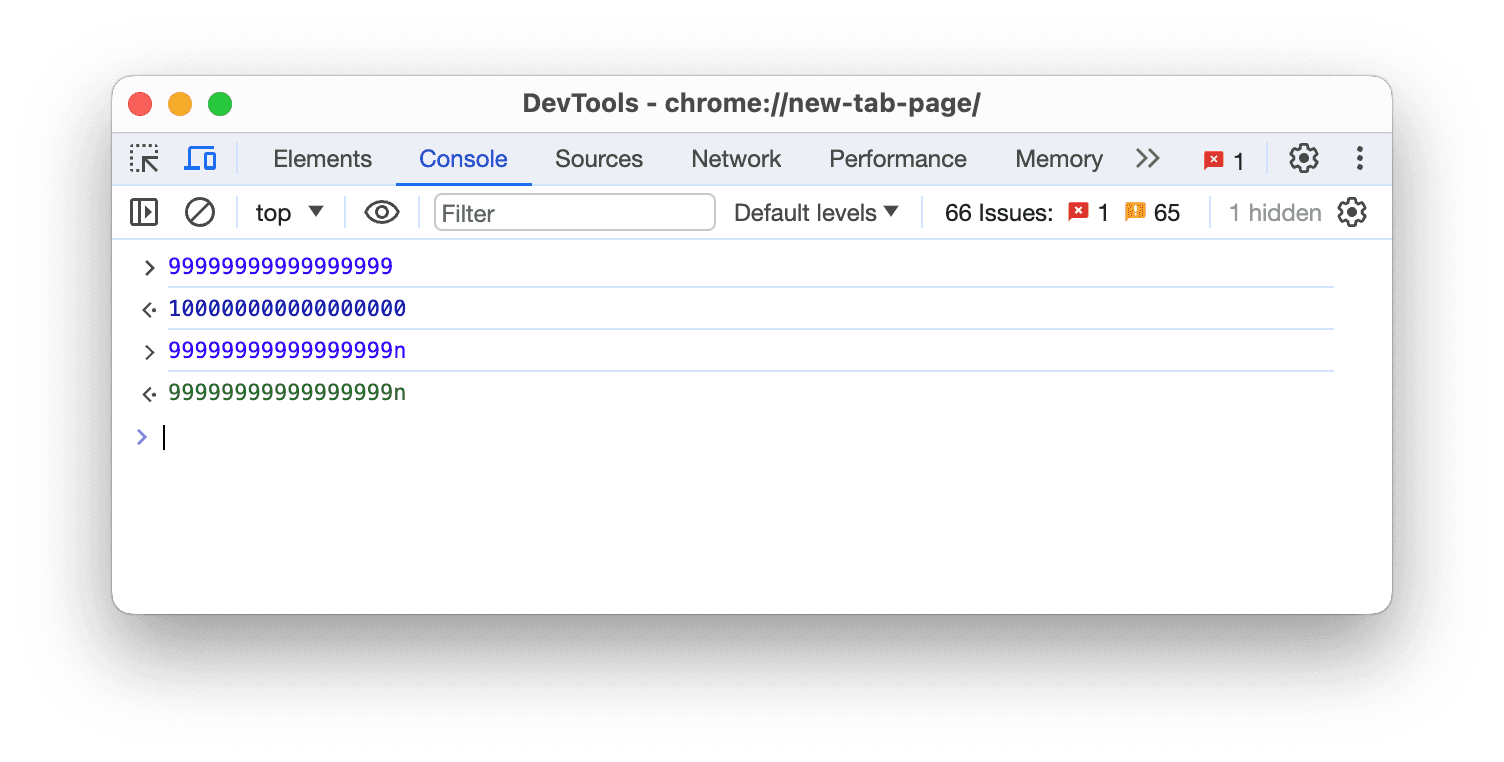1504x762 pixels.
Task: Expand the Default levels dropdown
Action: pos(816,213)
